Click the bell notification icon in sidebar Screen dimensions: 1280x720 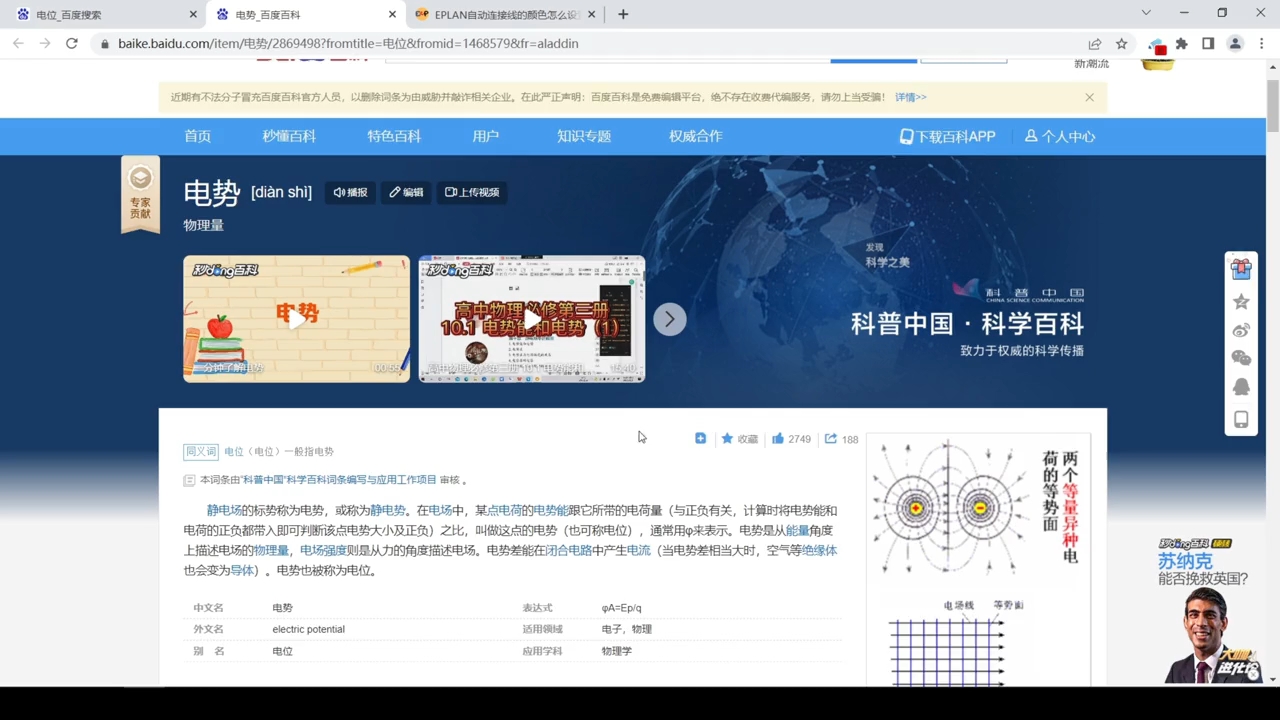click(x=1241, y=387)
